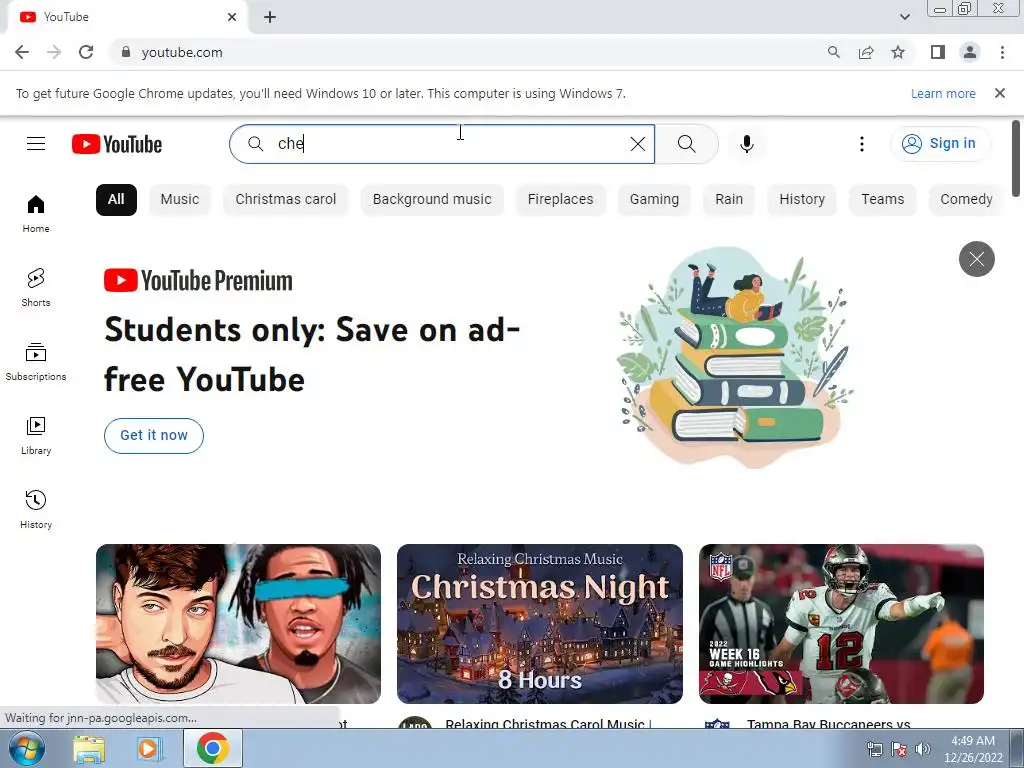Select the Comedy filter chip

click(966, 199)
